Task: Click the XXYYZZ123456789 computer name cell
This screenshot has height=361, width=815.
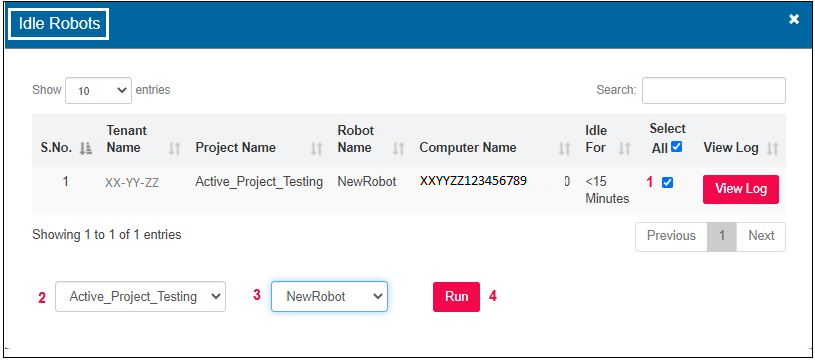Action: [x=474, y=181]
